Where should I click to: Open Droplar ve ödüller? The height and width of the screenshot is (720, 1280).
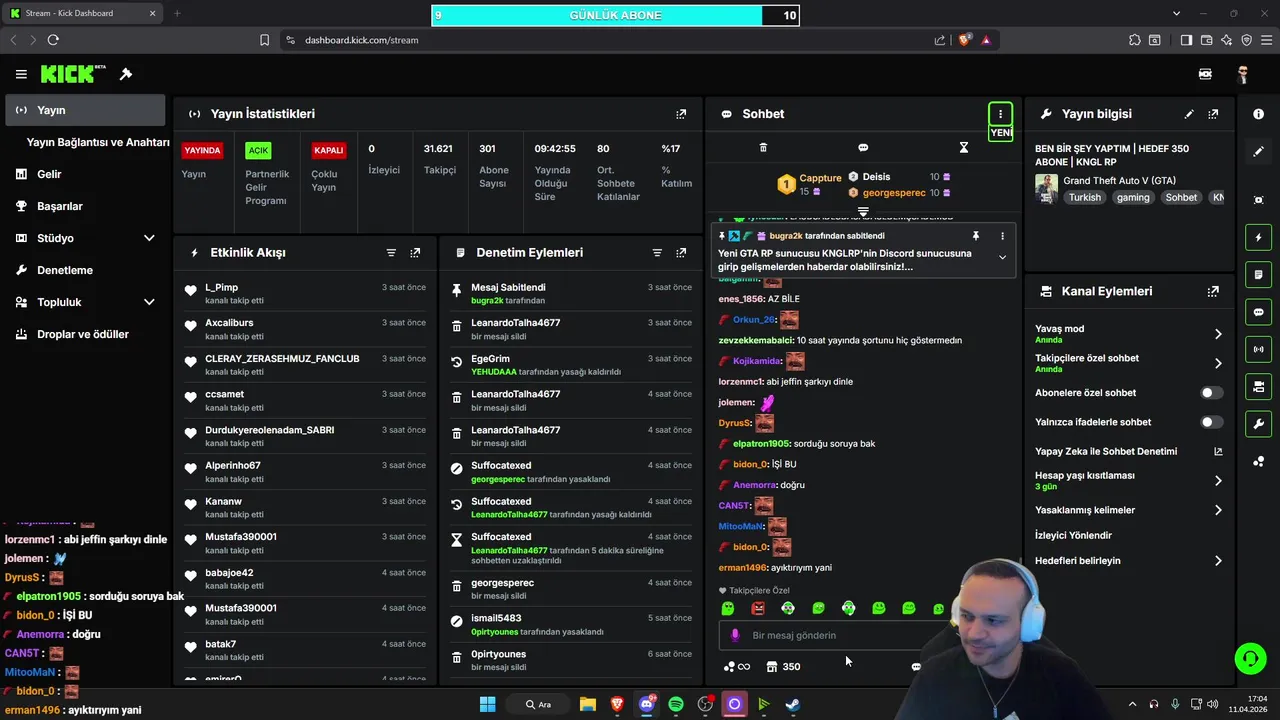85,334
